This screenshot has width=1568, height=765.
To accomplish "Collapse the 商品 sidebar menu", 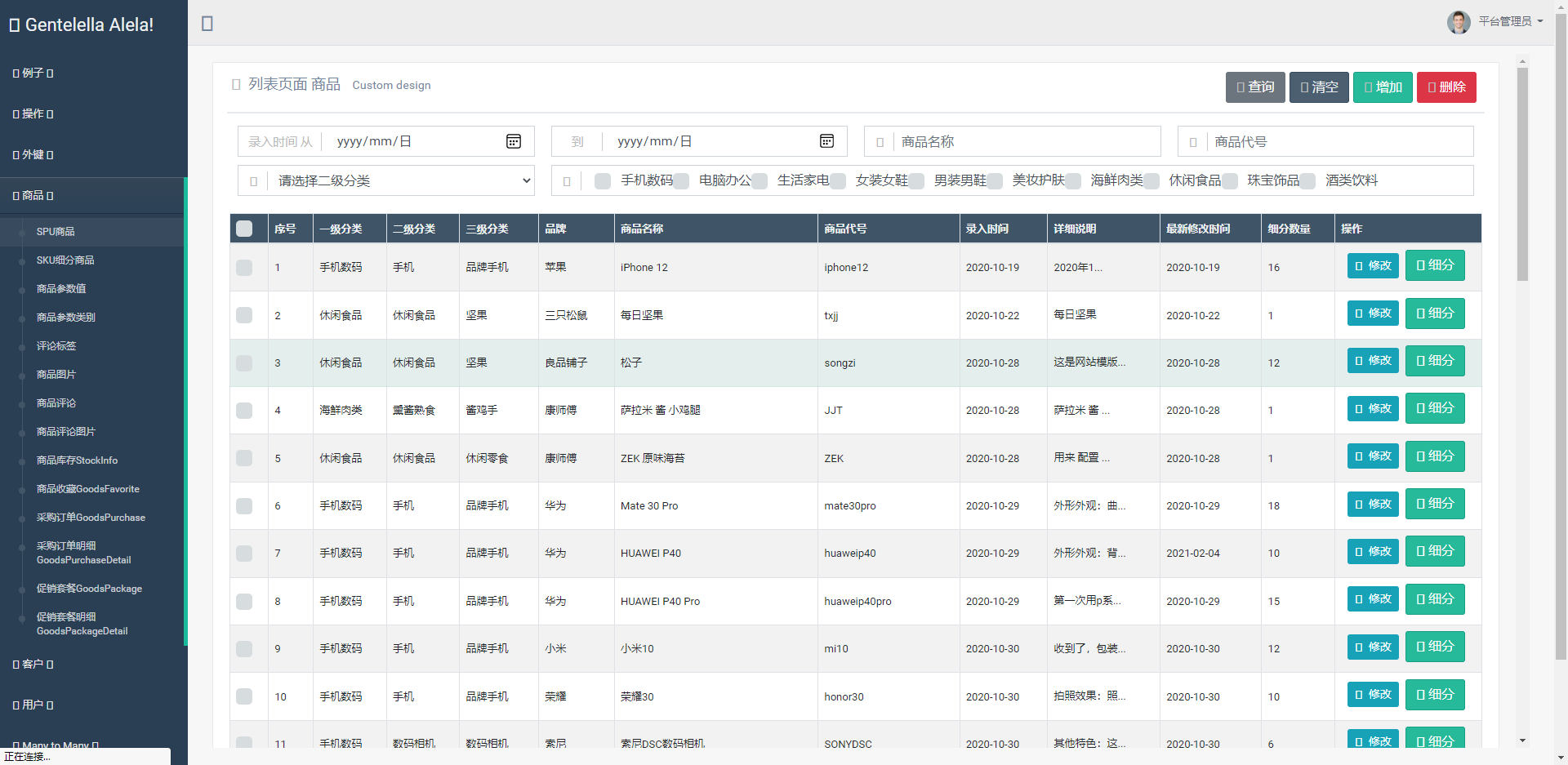I will [33, 195].
